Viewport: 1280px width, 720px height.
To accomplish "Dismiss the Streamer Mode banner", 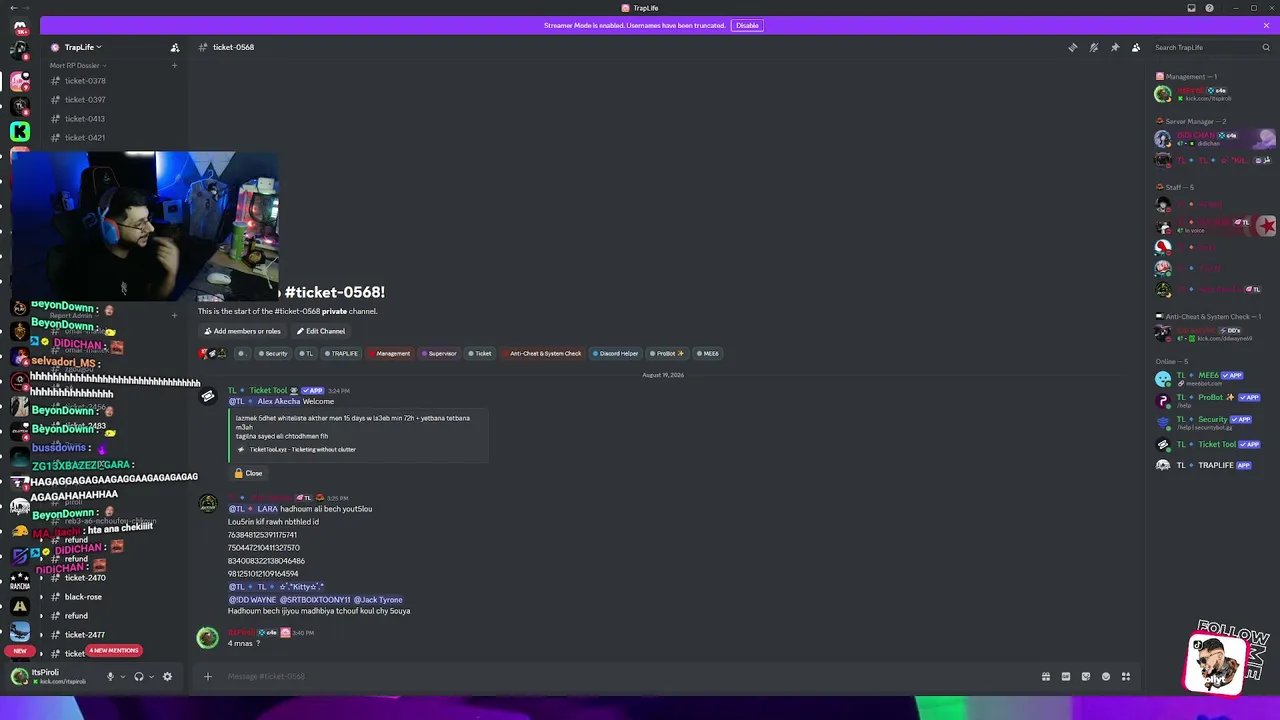I will coord(1266,25).
